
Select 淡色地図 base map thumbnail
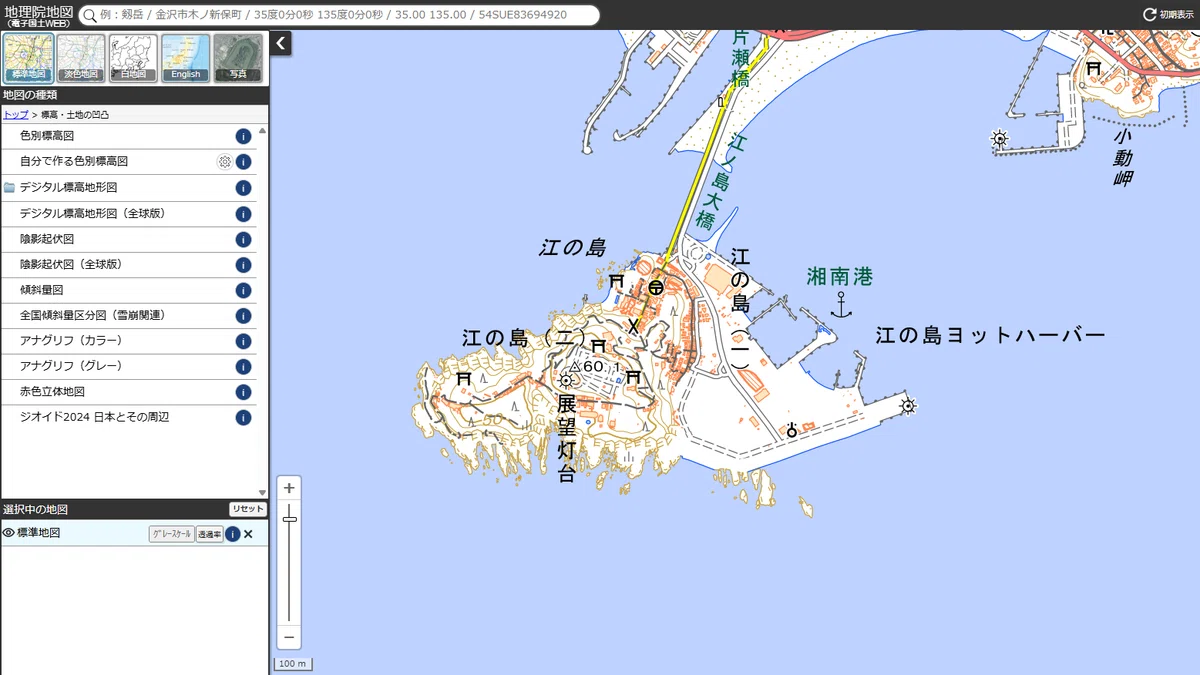coord(81,57)
